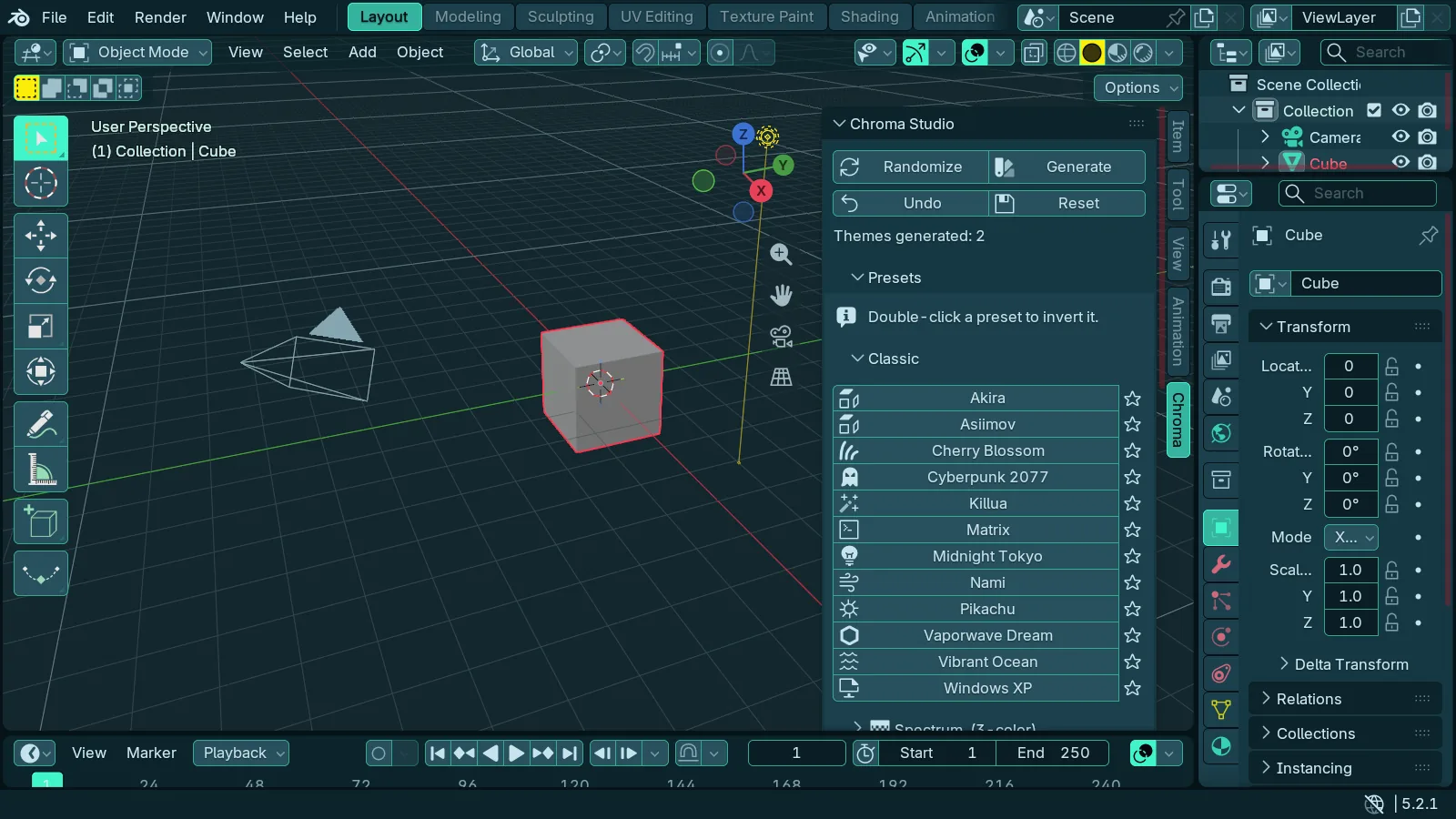The height and width of the screenshot is (819, 1456).
Task: Pin the Cube properties context
Action: click(1429, 236)
